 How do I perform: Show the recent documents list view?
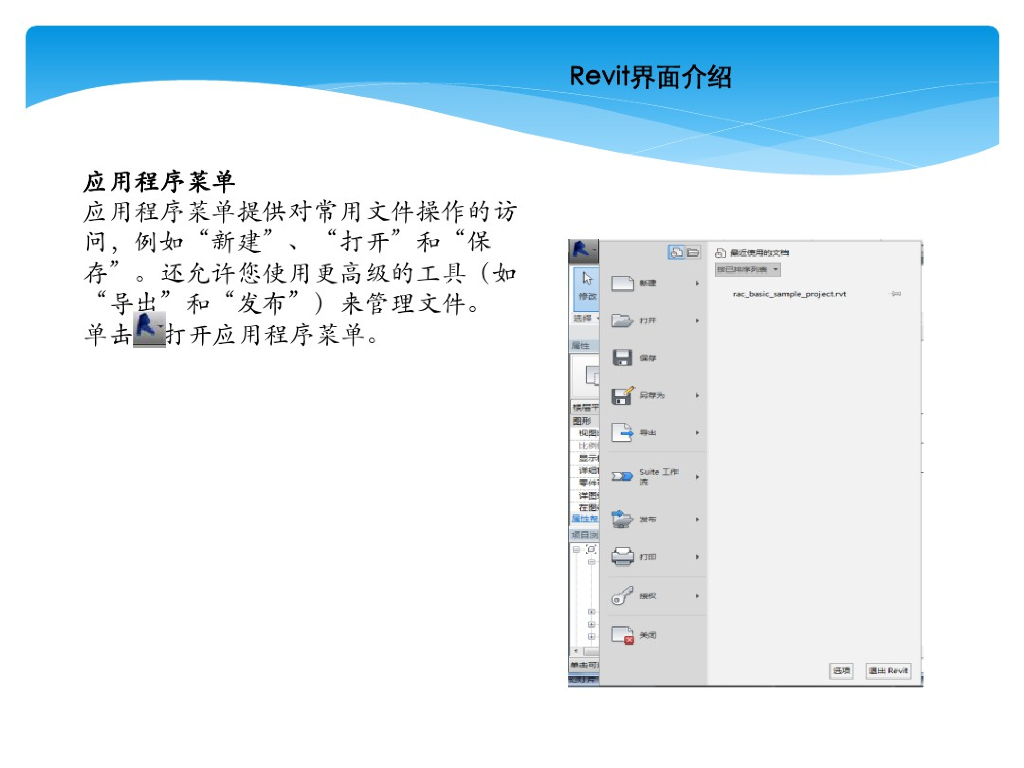(x=677, y=252)
